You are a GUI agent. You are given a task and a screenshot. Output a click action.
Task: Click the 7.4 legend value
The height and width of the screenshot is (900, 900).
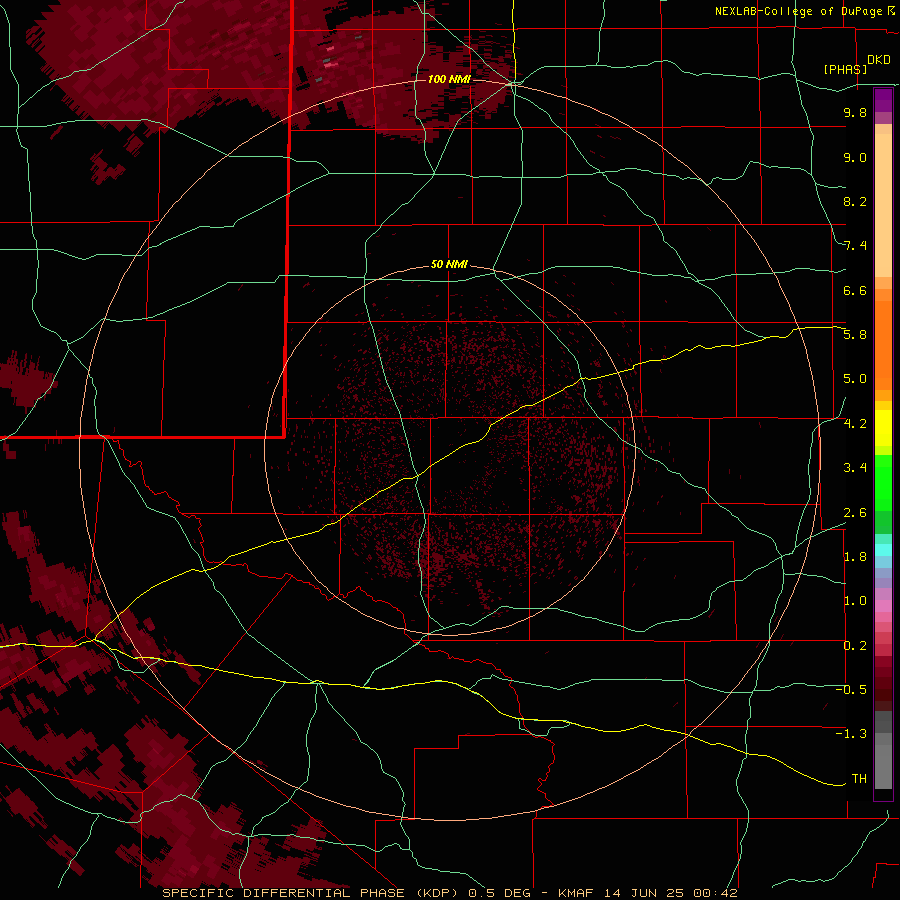coord(855,246)
